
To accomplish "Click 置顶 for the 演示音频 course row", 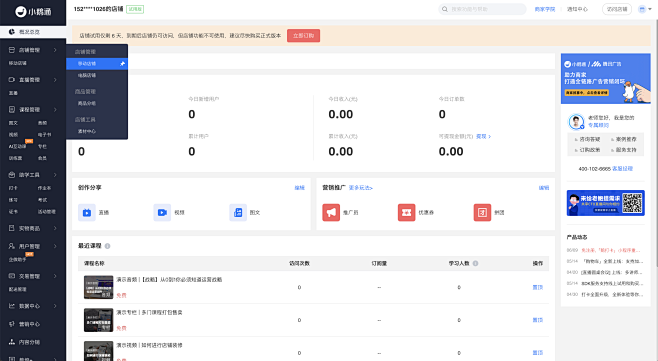I will (538, 288).
